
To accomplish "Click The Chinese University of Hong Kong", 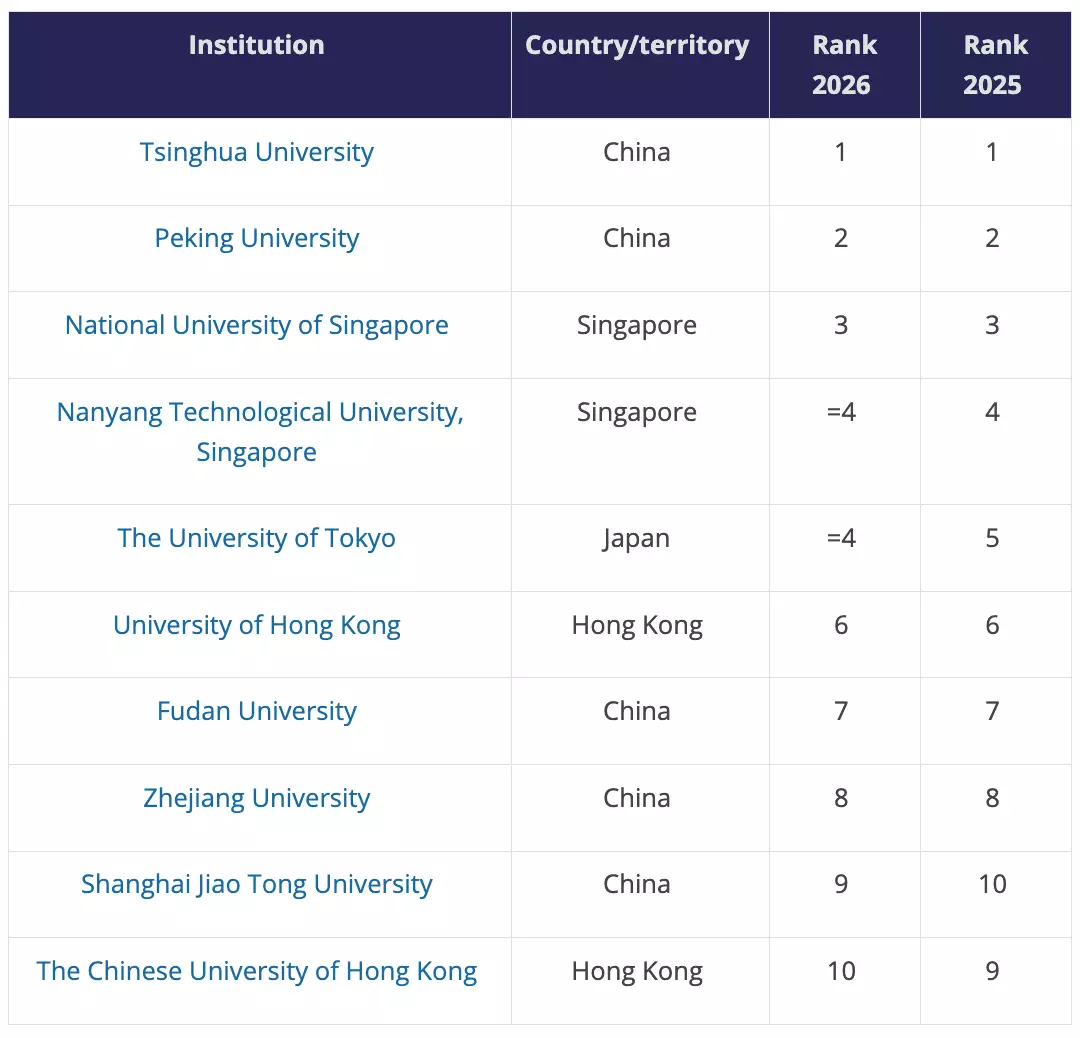I will pos(257,971).
